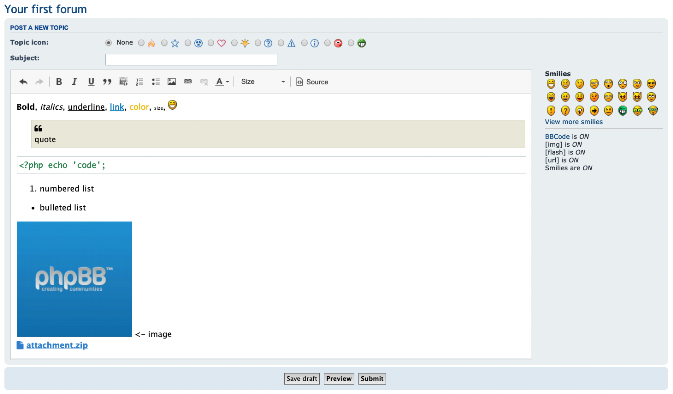This screenshot has width=673, height=394.
Task: Open the text color picker
Action: pyautogui.click(x=222, y=82)
